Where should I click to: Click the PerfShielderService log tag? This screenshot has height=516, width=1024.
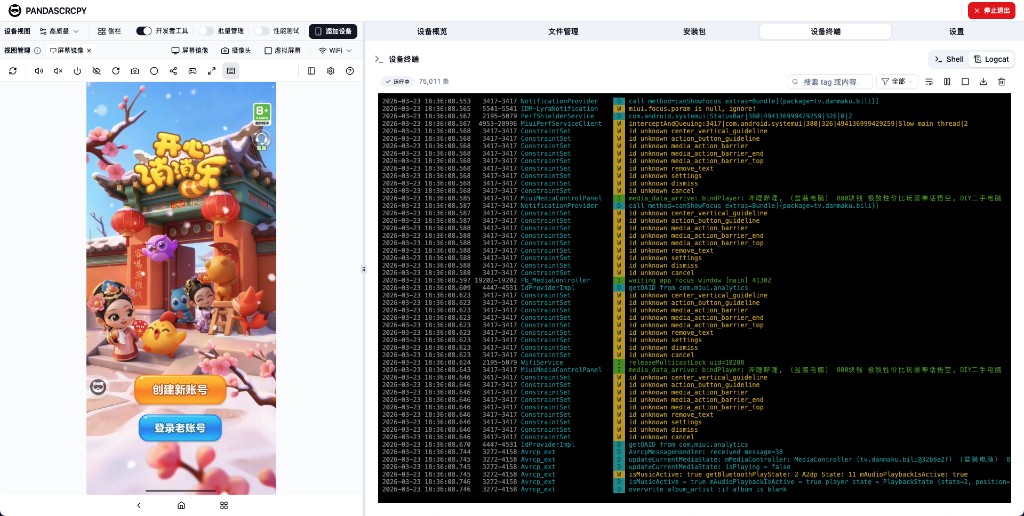click(x=557, y=116)
